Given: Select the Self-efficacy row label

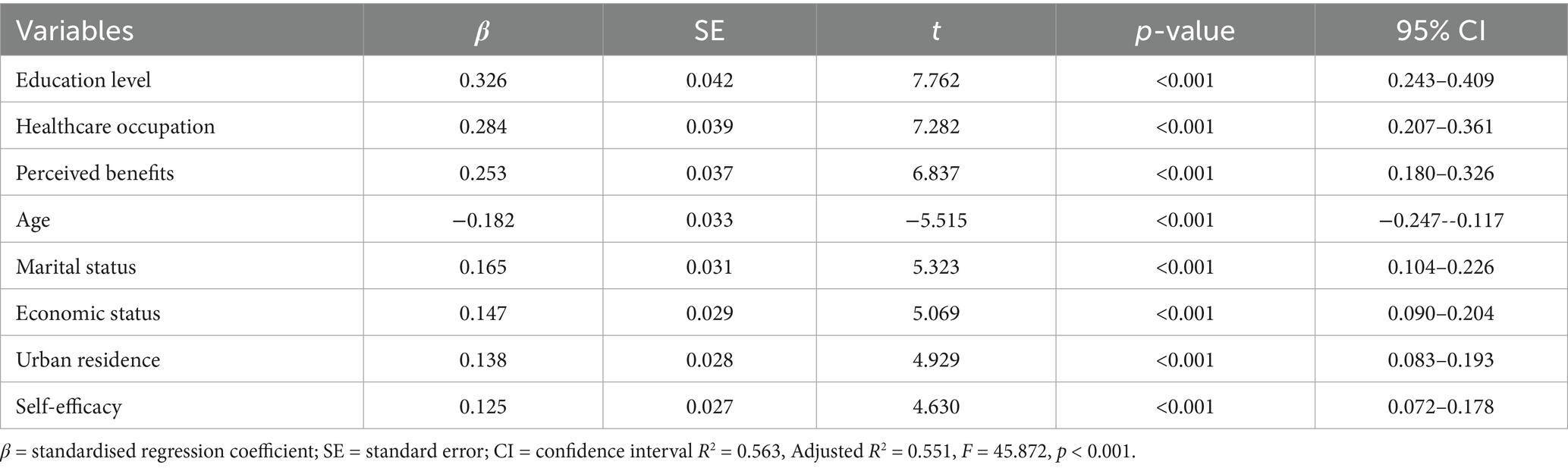Looking at the screenshot, I should click(x=68, y=407).
